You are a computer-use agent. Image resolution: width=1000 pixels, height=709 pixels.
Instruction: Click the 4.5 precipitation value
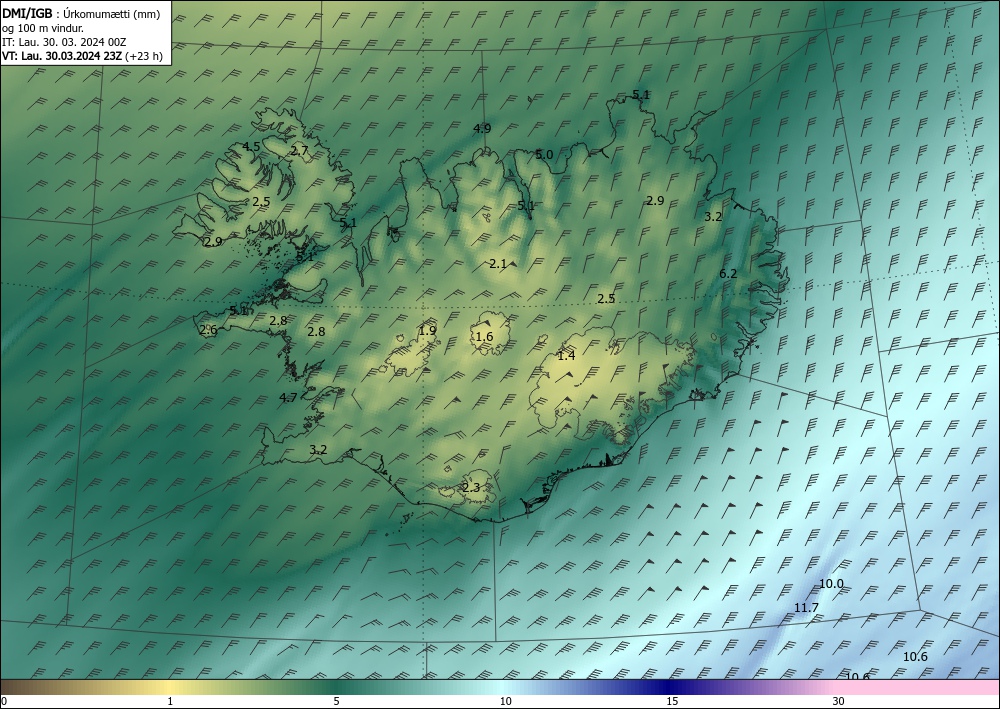[251, 147]
